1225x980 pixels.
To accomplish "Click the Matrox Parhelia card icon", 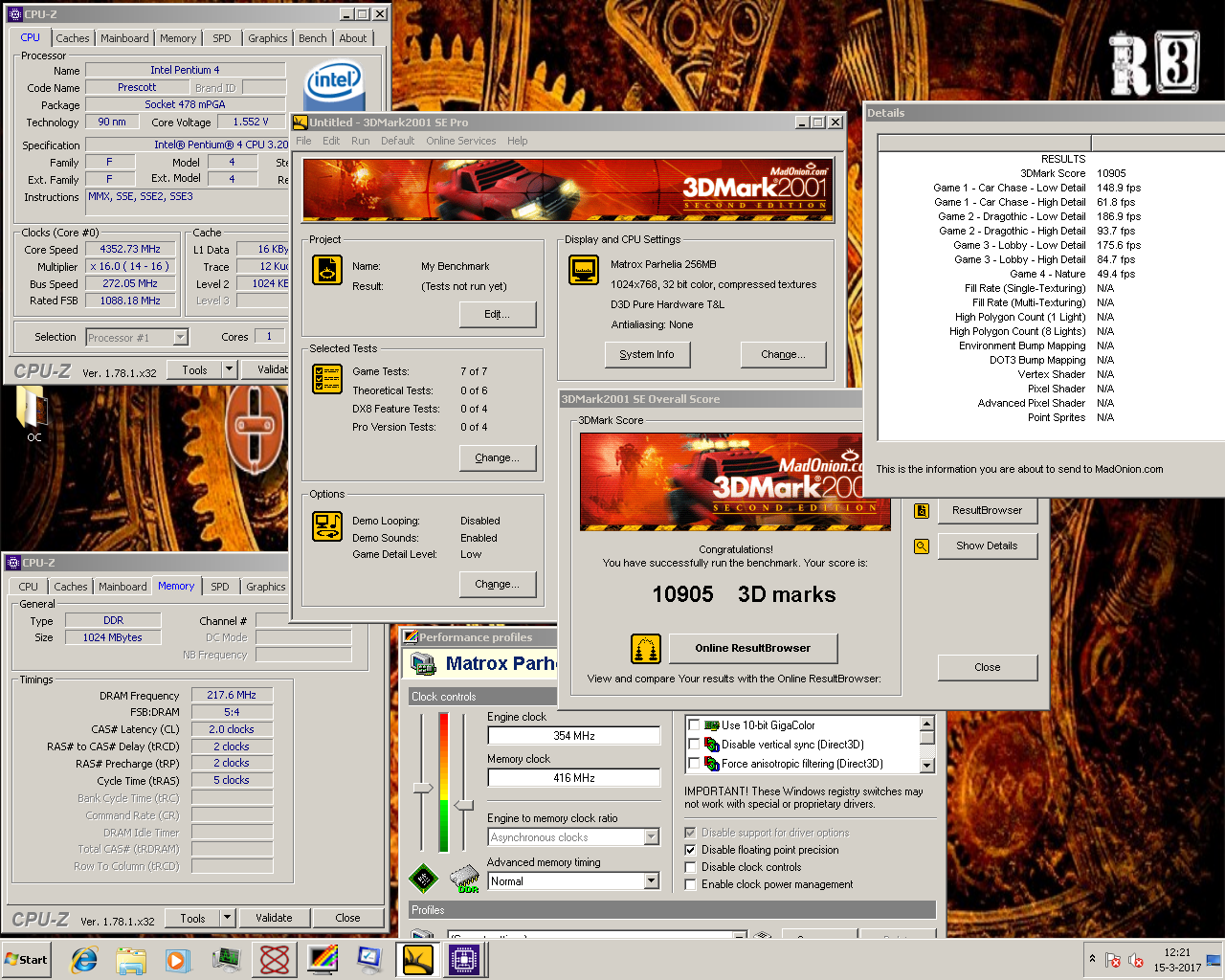I will (x=422, y=663).
